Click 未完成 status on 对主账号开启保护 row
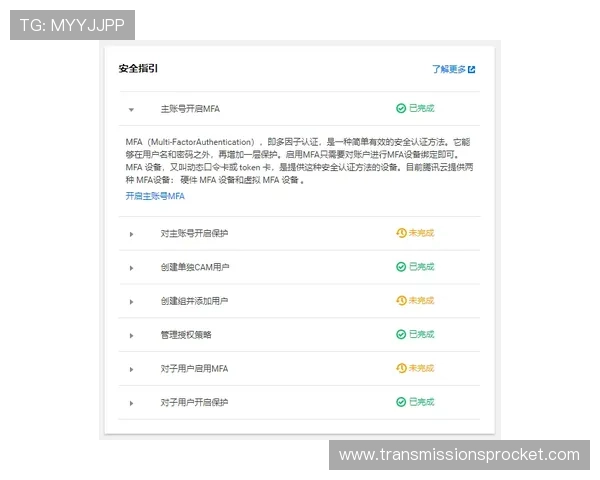 tap(421, 233)
